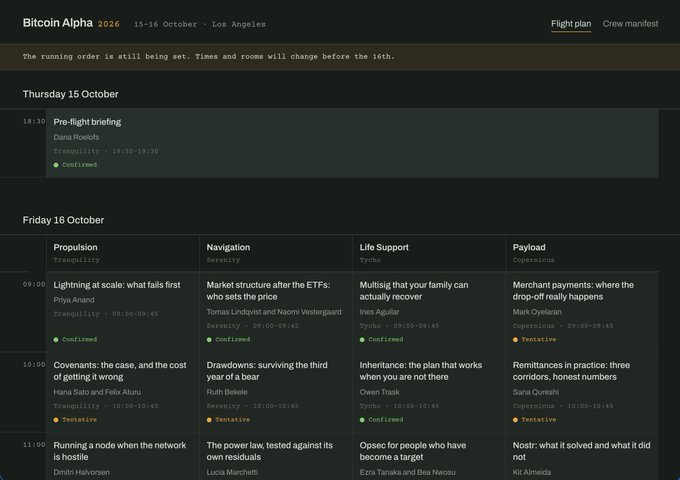
Task: Open Running a node when network hostile
Action: [120, 451]
